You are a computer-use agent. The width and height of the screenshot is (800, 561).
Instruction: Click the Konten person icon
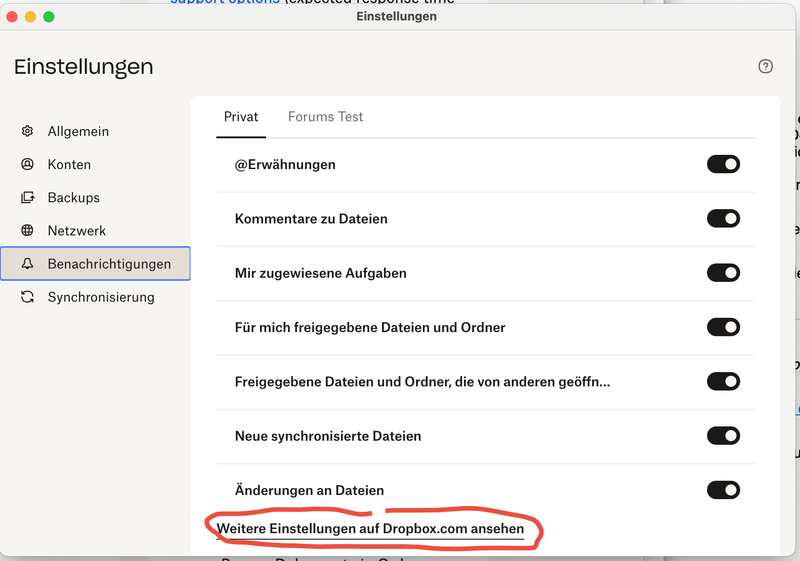point(28,164)
